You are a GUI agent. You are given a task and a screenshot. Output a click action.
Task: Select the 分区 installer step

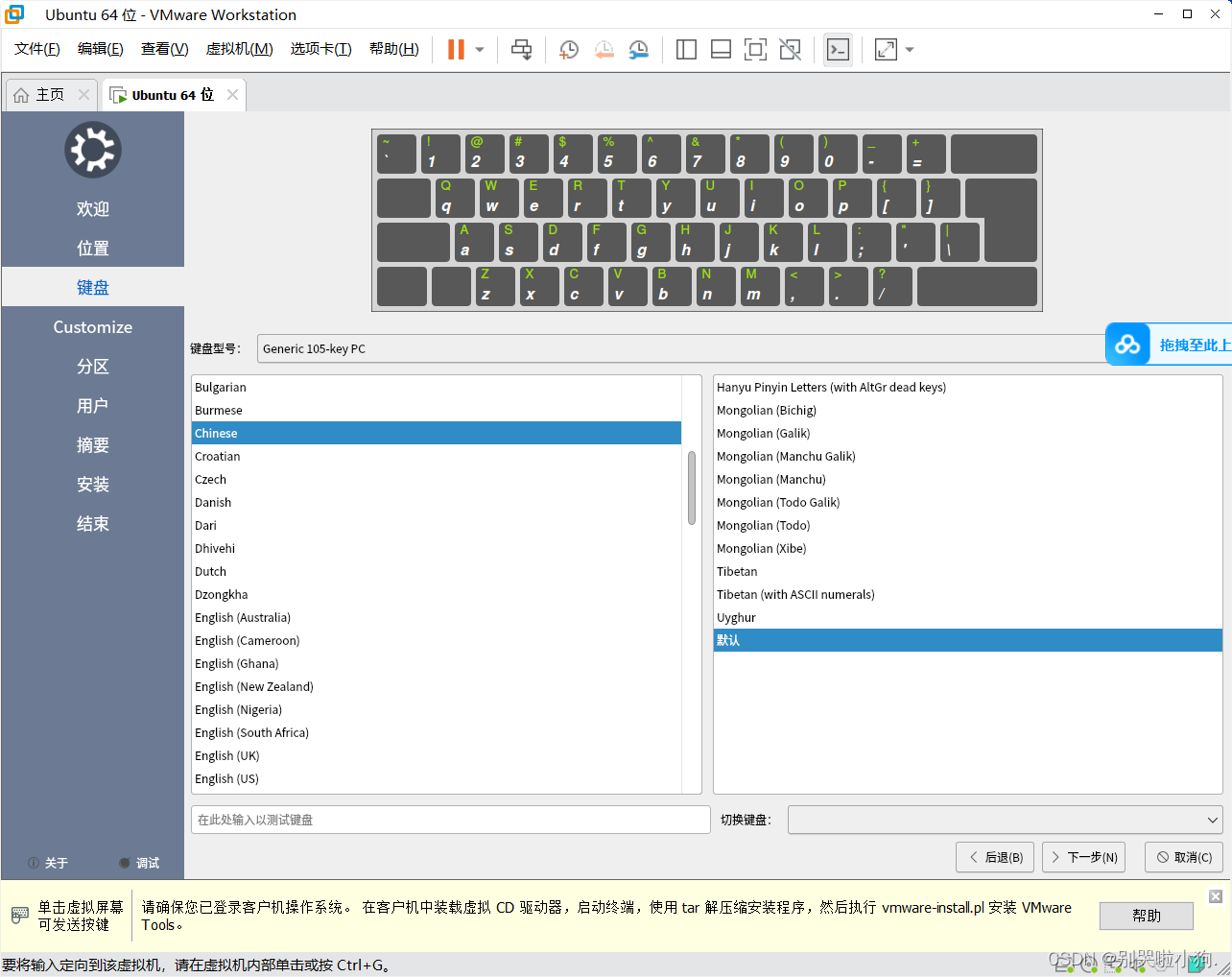click(x=93, y=366)
